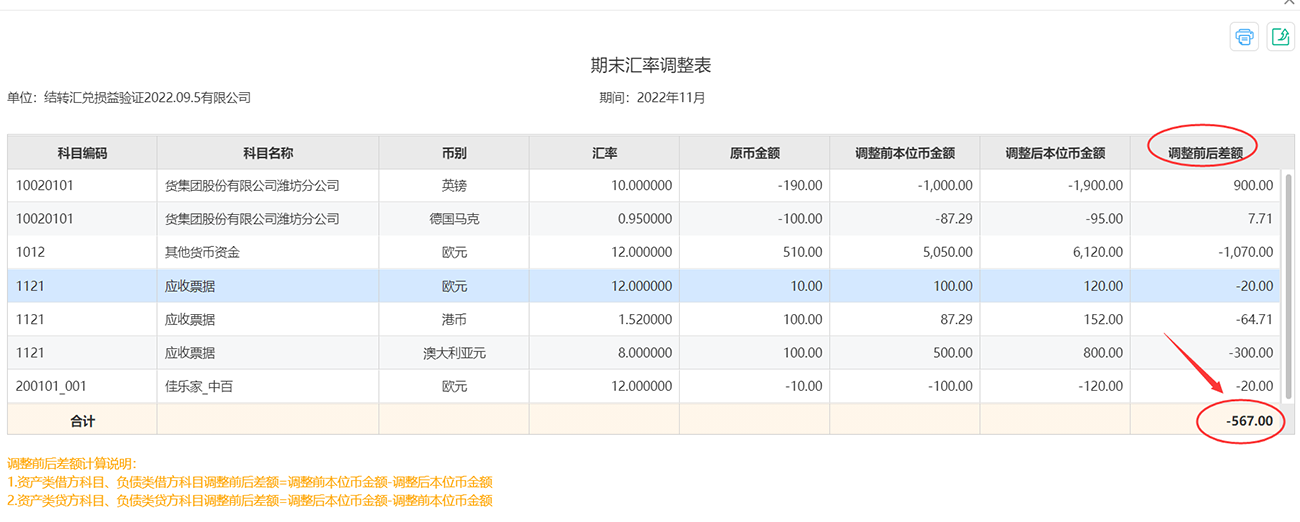
Task: Click the 合计 total row label
Action: click(82, 421)
